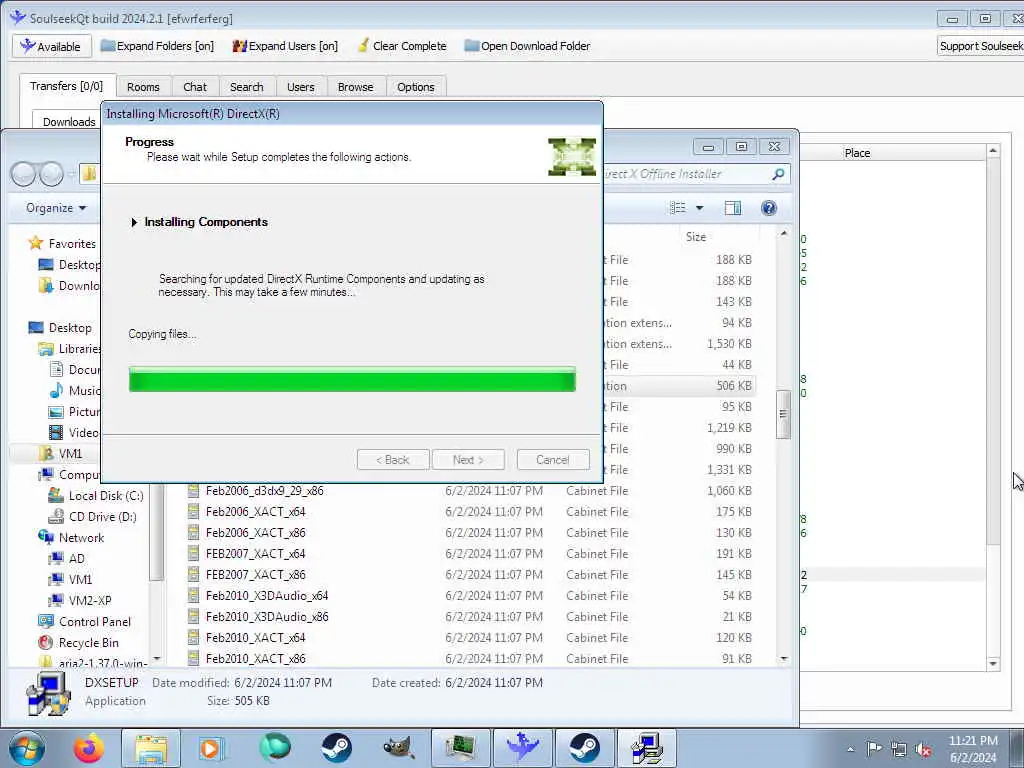This screenshot has width=1024, height=768.
Task: Select AD network computer
Action: pyautogui.click(x=67, y=558)
